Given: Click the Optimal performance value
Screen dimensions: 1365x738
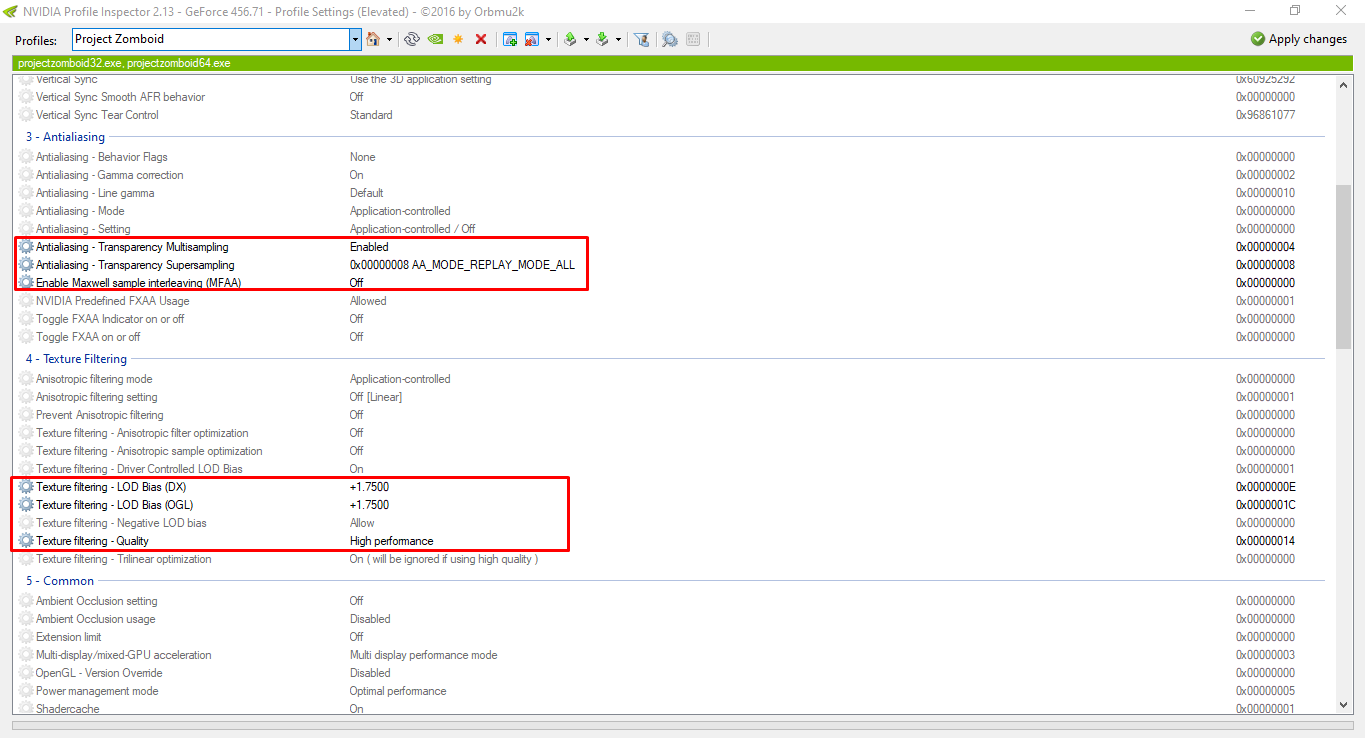Looking at the screenshot, I should coord(398,691).
